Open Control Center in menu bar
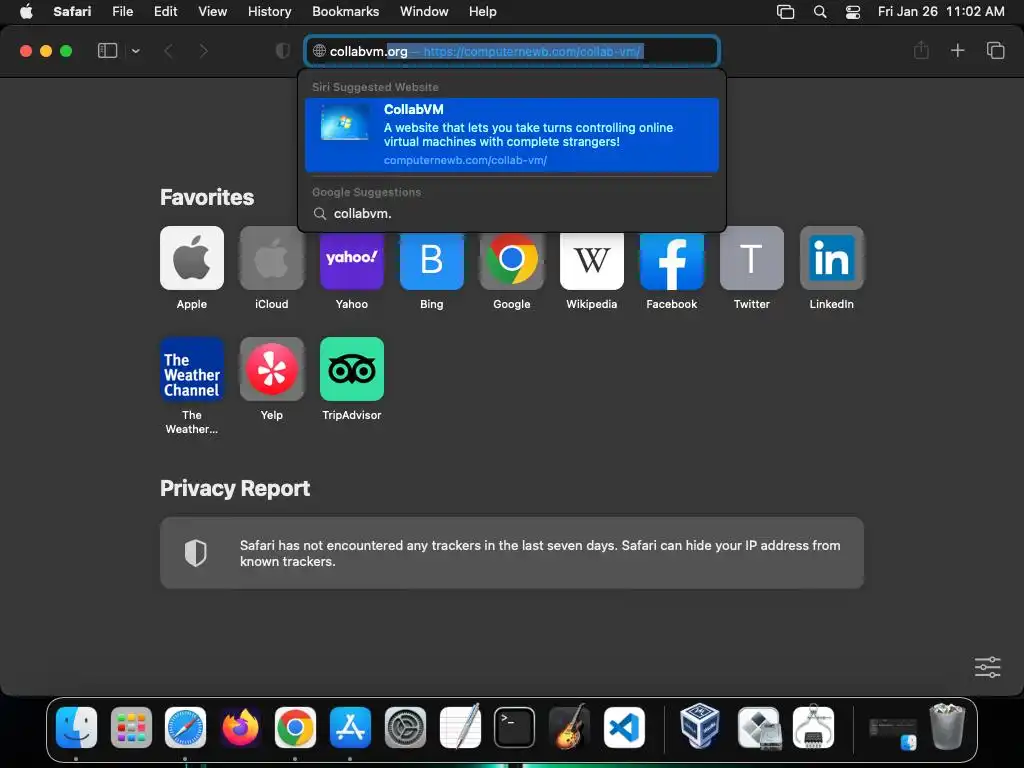Screen dimensions: 1024x768 coord(853,12)
